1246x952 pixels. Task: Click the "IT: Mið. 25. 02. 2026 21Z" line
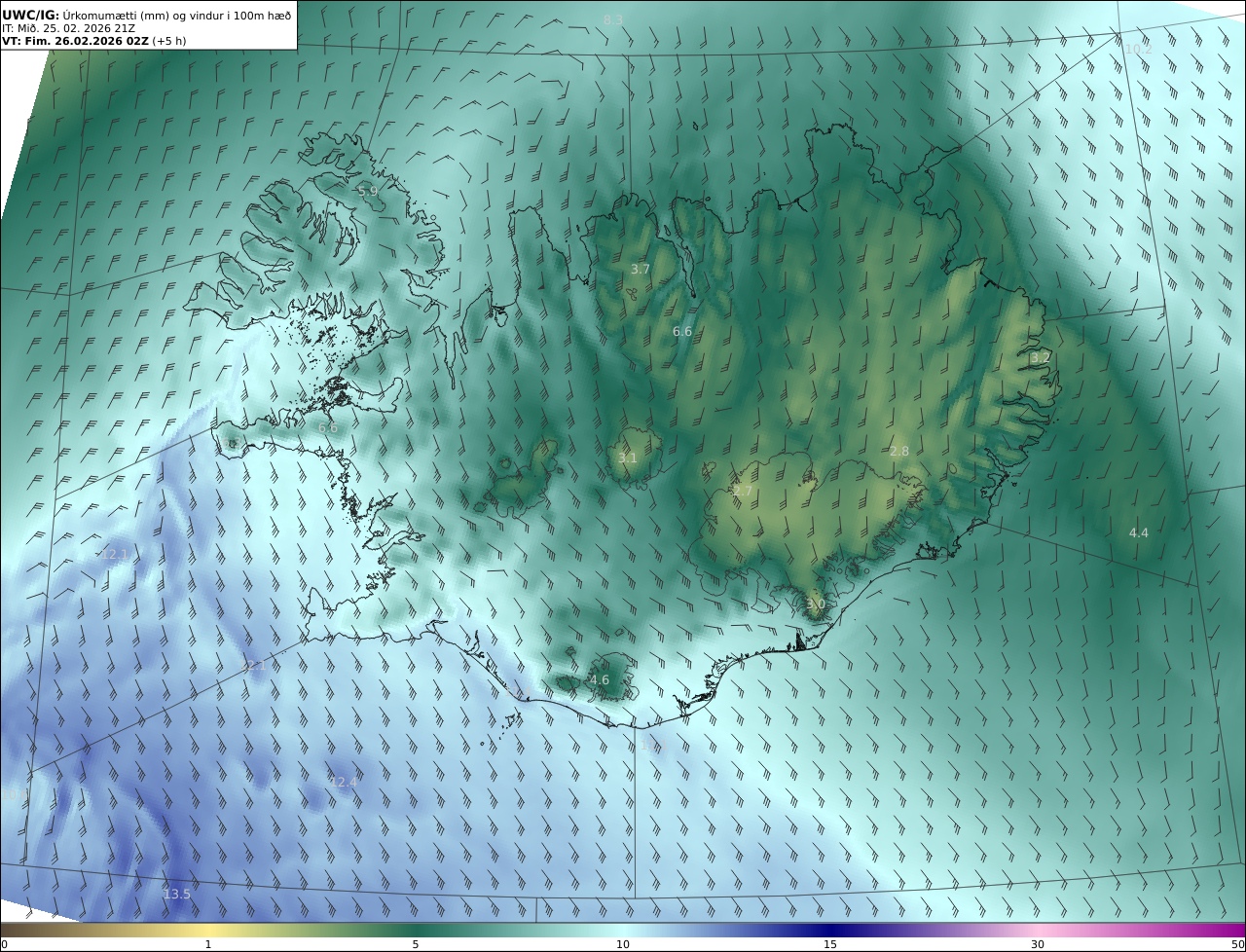[x=69, y=28]
